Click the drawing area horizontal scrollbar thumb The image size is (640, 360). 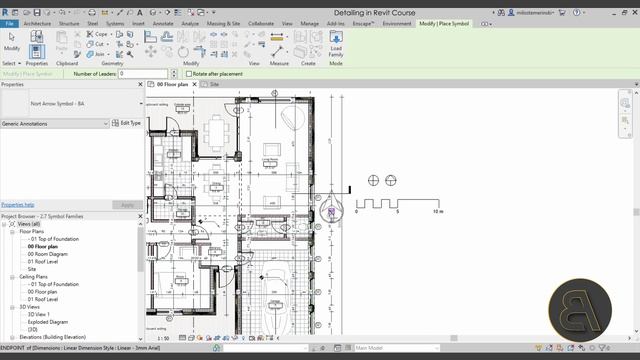[x=453, y=338]
